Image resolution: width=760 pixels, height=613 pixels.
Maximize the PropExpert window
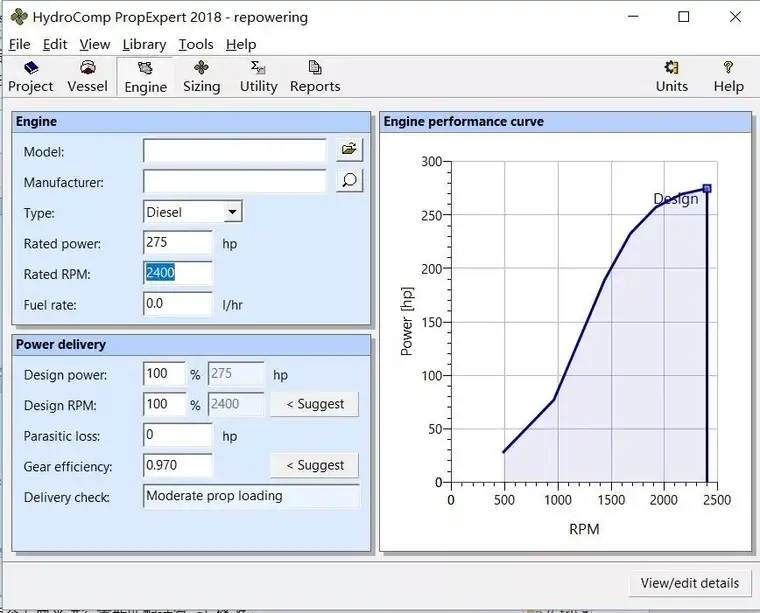click(683, 17)
